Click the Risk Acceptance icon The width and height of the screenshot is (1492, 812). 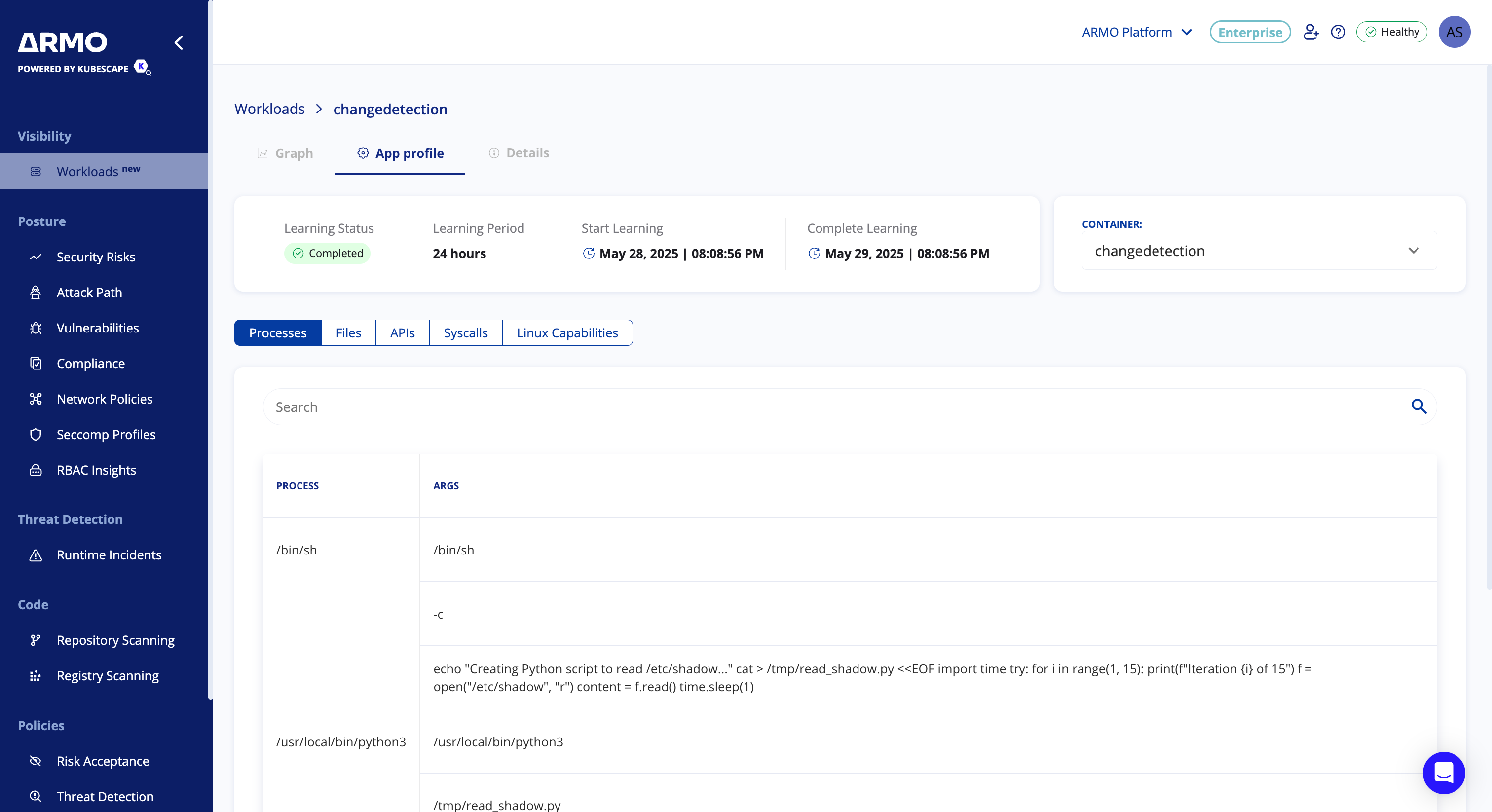click(x=36, y=761)
